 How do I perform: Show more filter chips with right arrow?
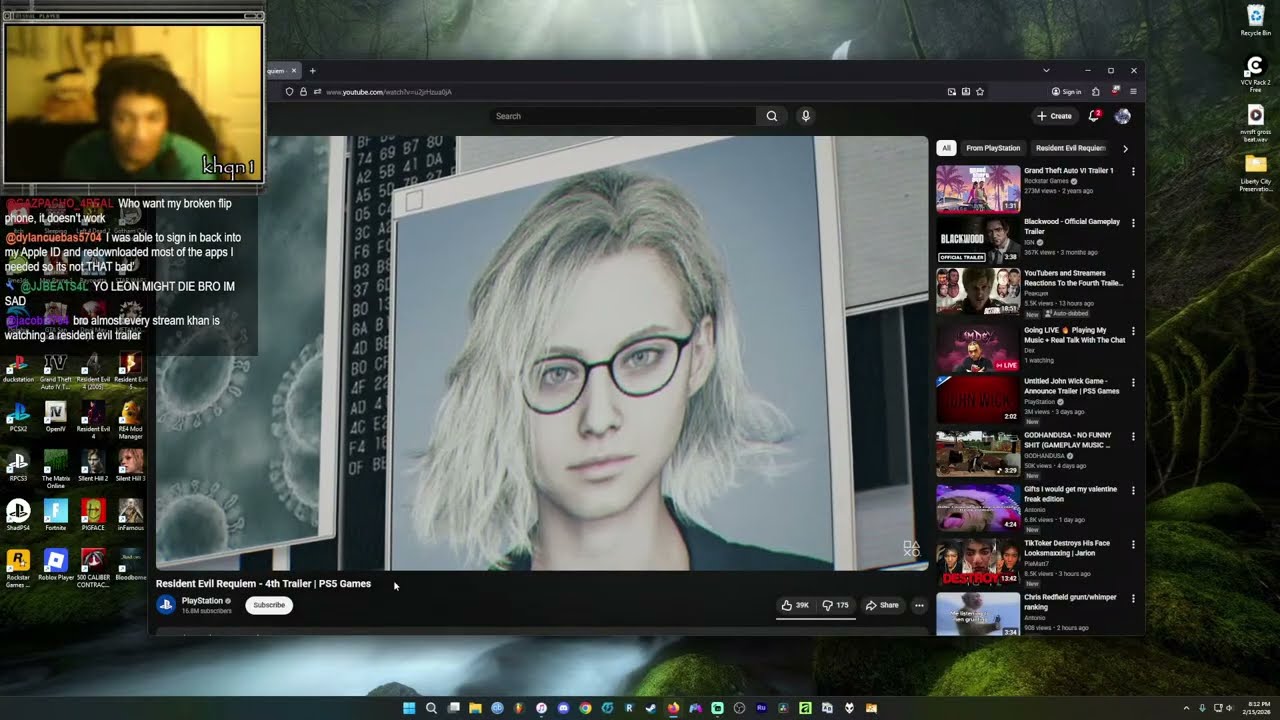(1125, 148)
